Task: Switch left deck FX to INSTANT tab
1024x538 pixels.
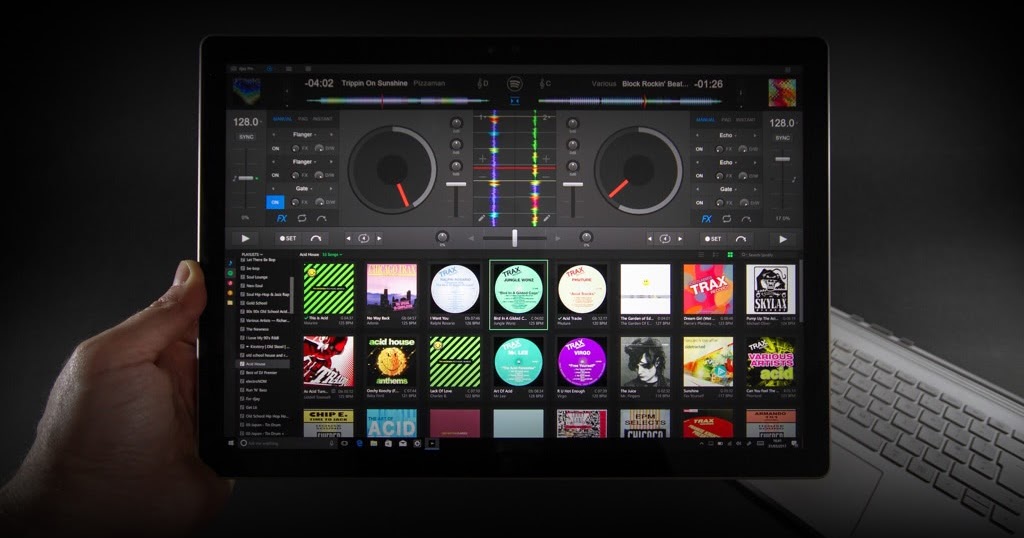Action: coord(323,119)
